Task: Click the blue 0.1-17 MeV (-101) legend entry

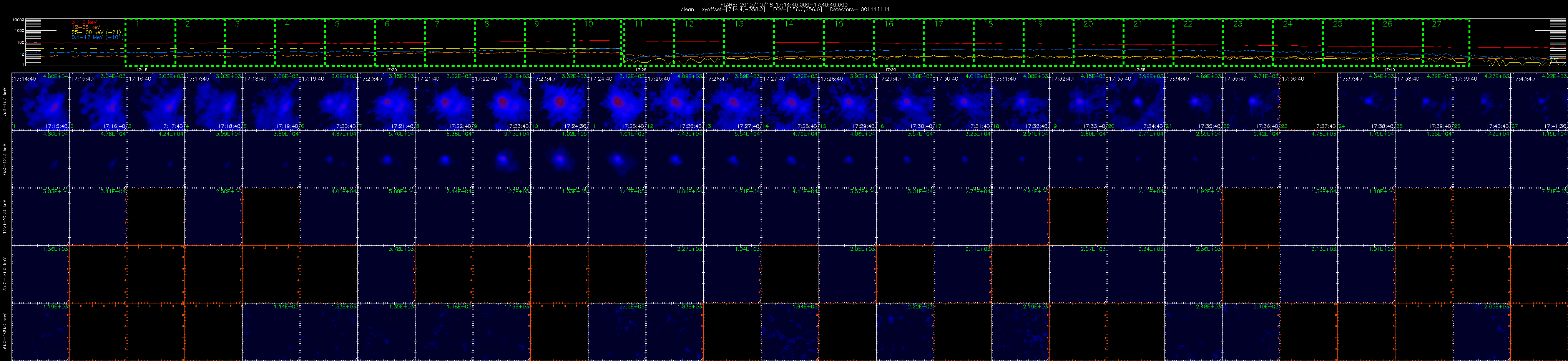Action: (97, 37)
